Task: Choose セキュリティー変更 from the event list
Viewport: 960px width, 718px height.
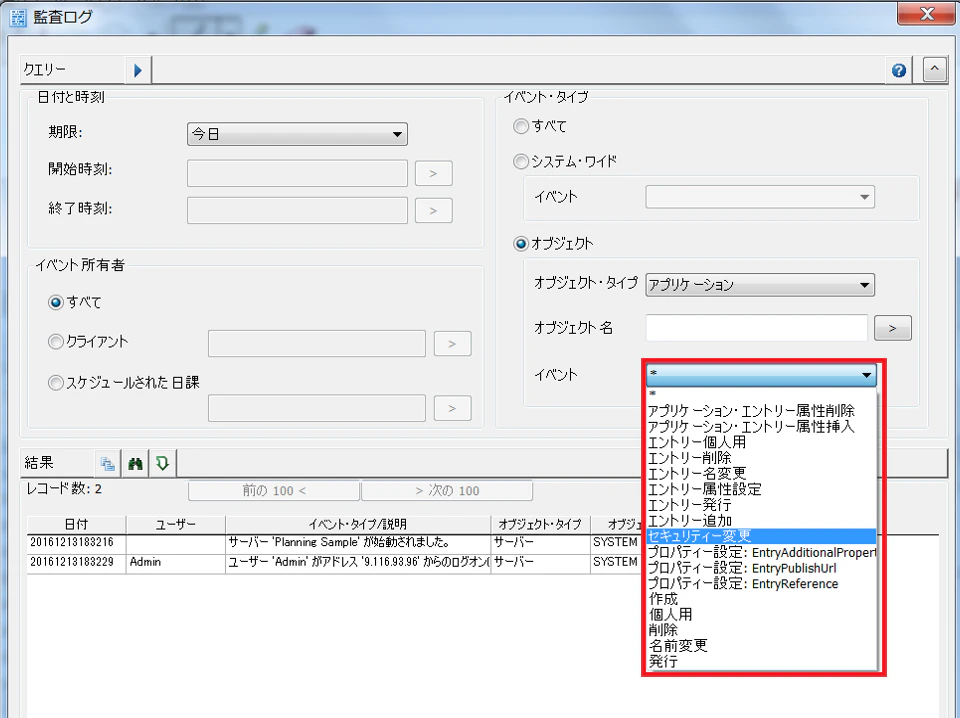Action: pyautogui.click(x=762, y=536)
